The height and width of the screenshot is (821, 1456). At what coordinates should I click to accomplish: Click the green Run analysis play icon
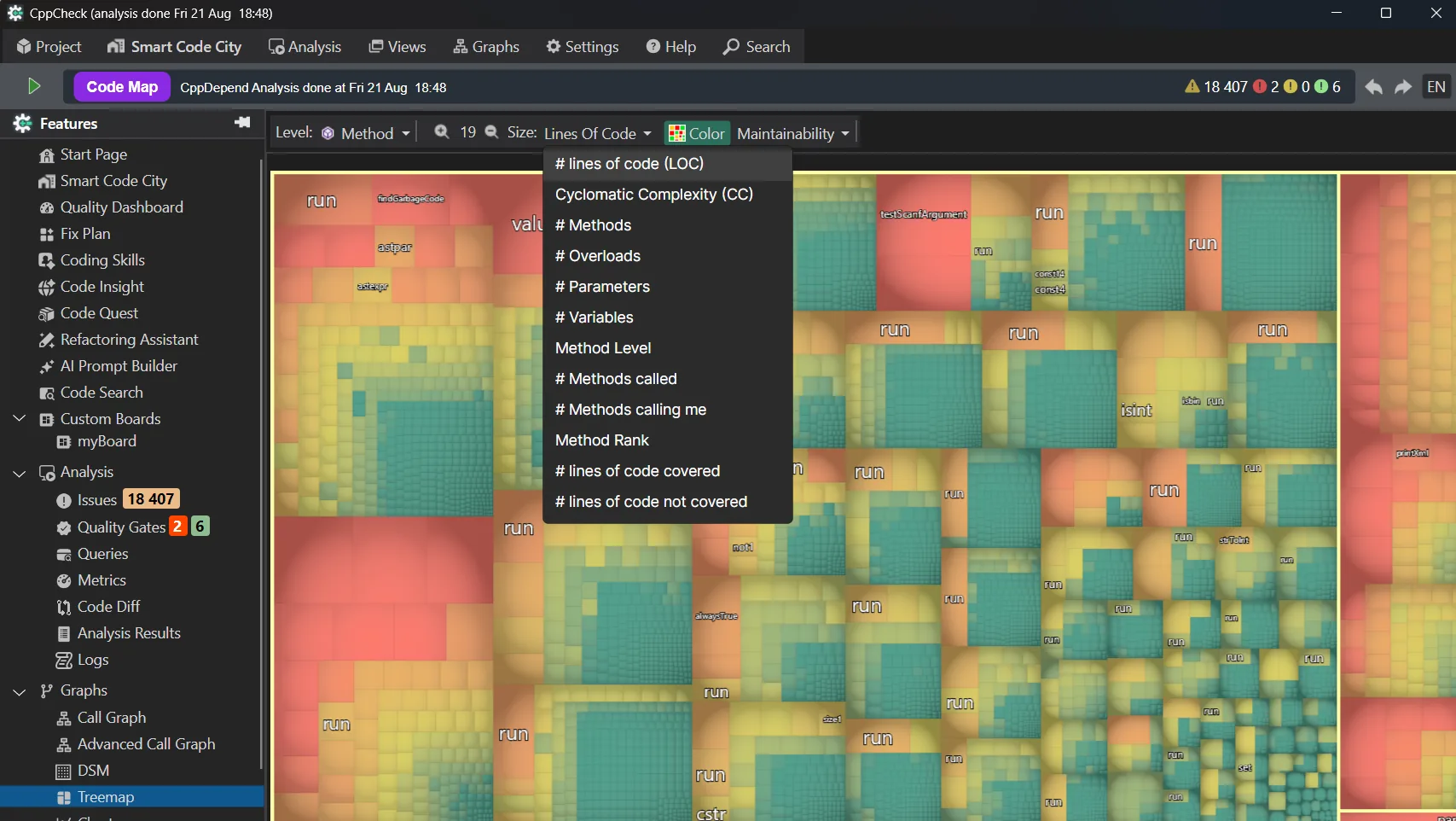(33, 86)
